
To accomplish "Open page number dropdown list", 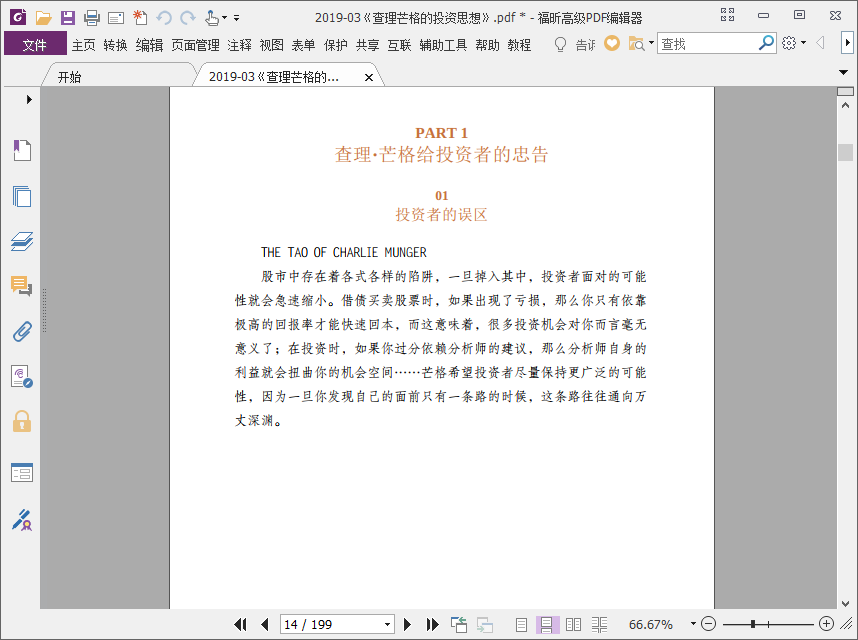I will (x=387, y=624).
